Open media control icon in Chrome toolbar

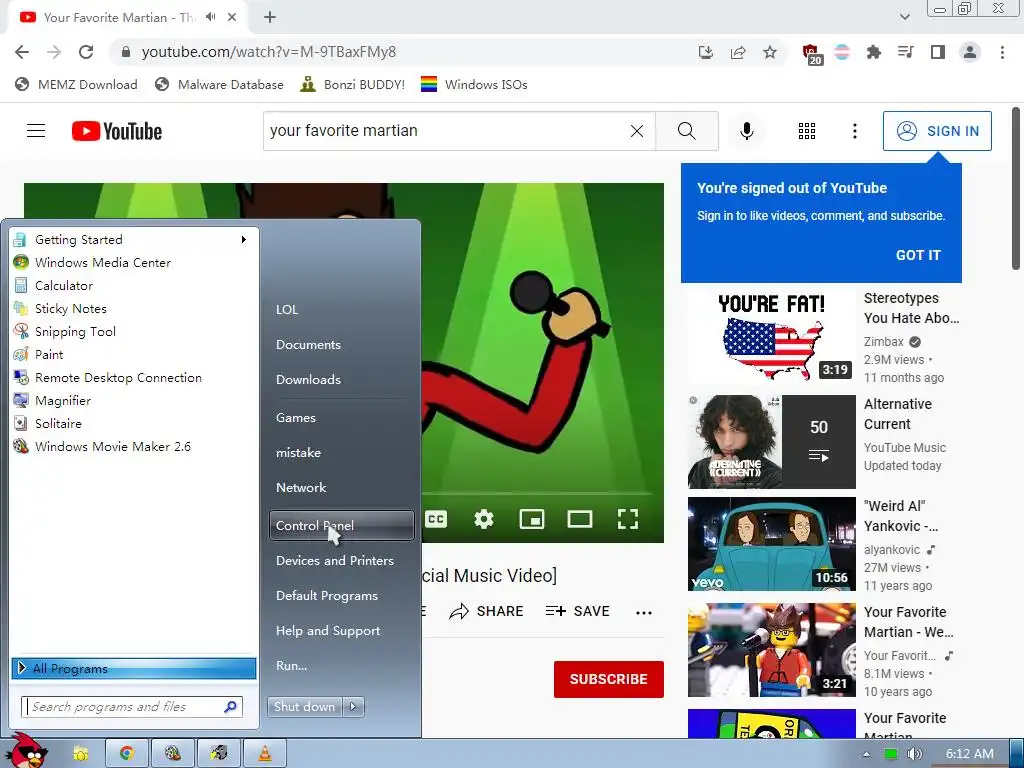pos(905,52)
